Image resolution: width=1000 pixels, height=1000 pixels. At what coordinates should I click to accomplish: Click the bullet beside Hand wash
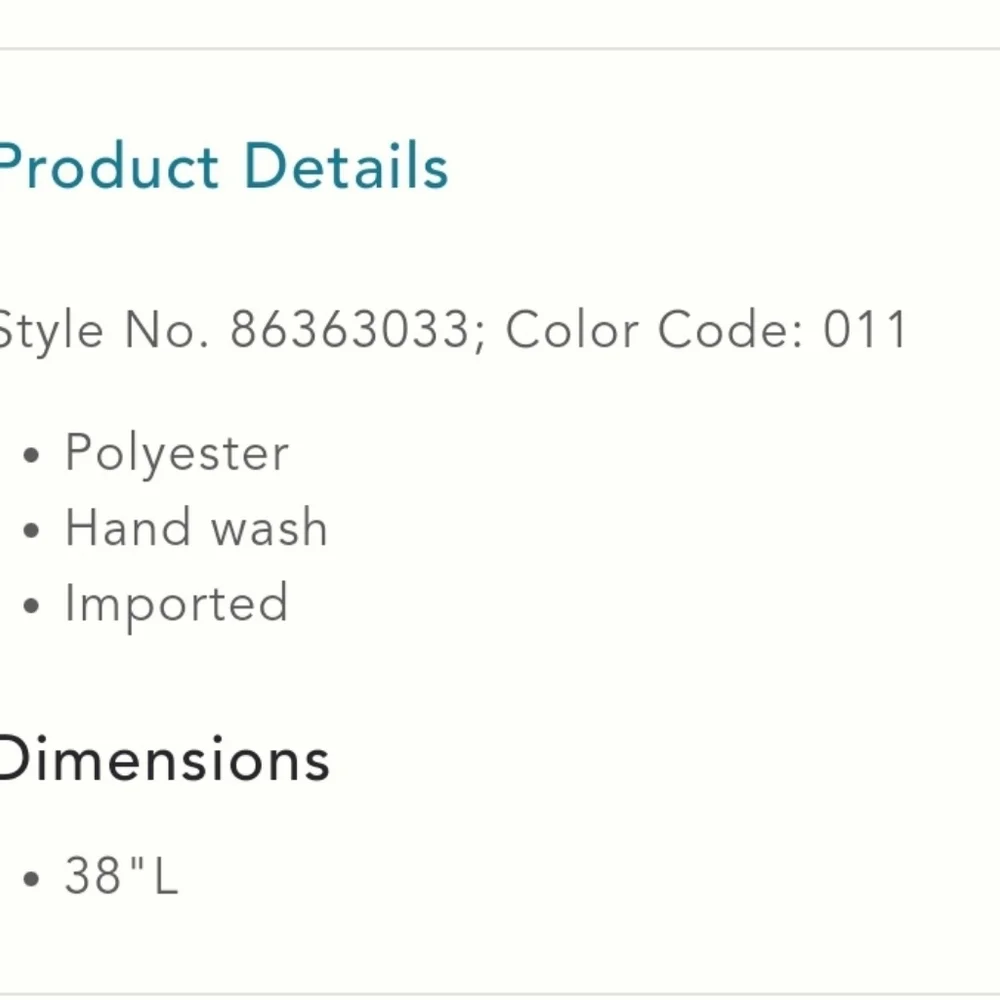pos(33,531)
